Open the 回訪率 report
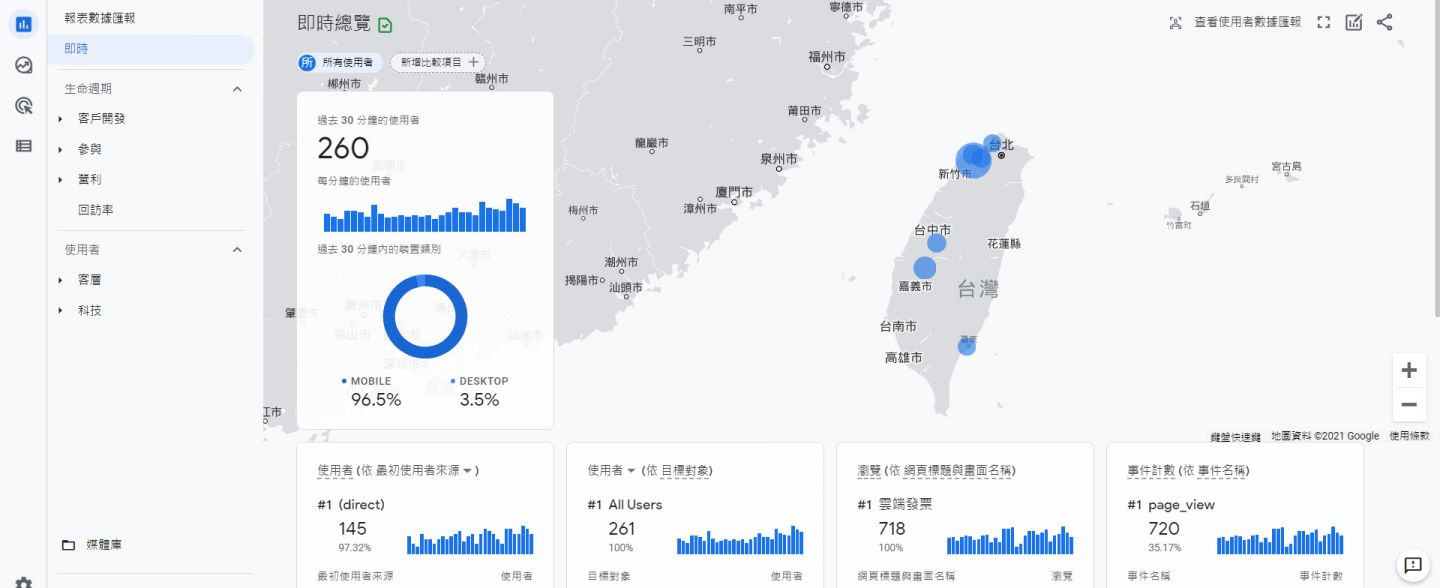Screen dimensions: 1440x588 tap(95, 210)
